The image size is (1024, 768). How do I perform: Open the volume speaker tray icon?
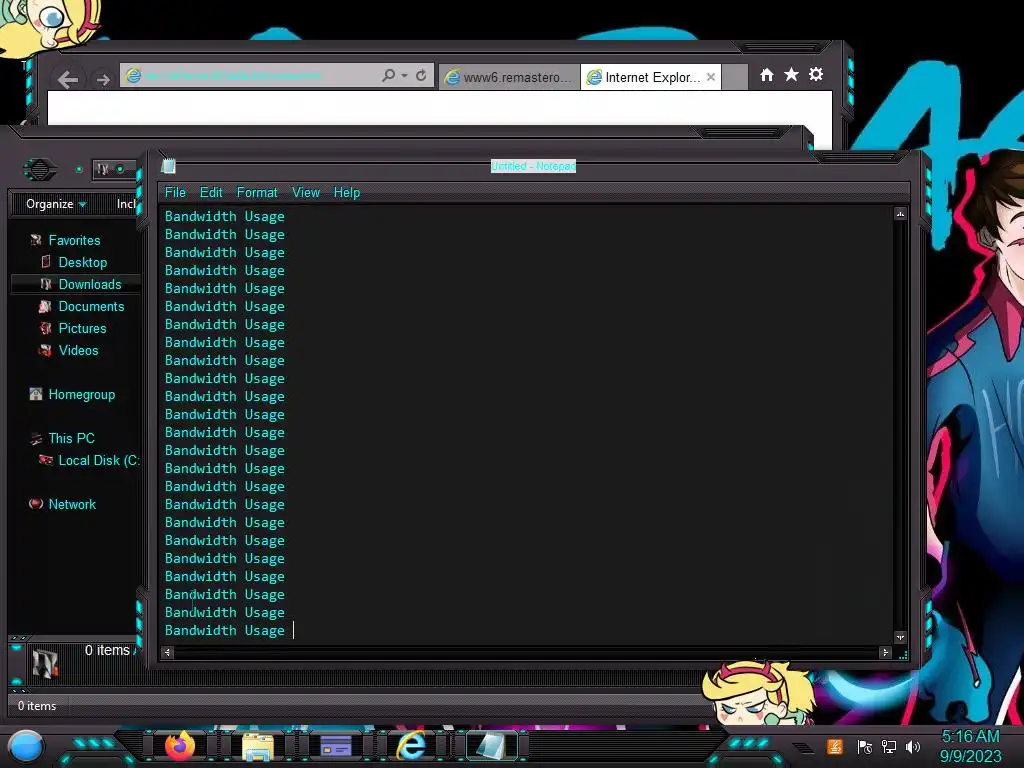pyautogui.click(x=913, y=747)
